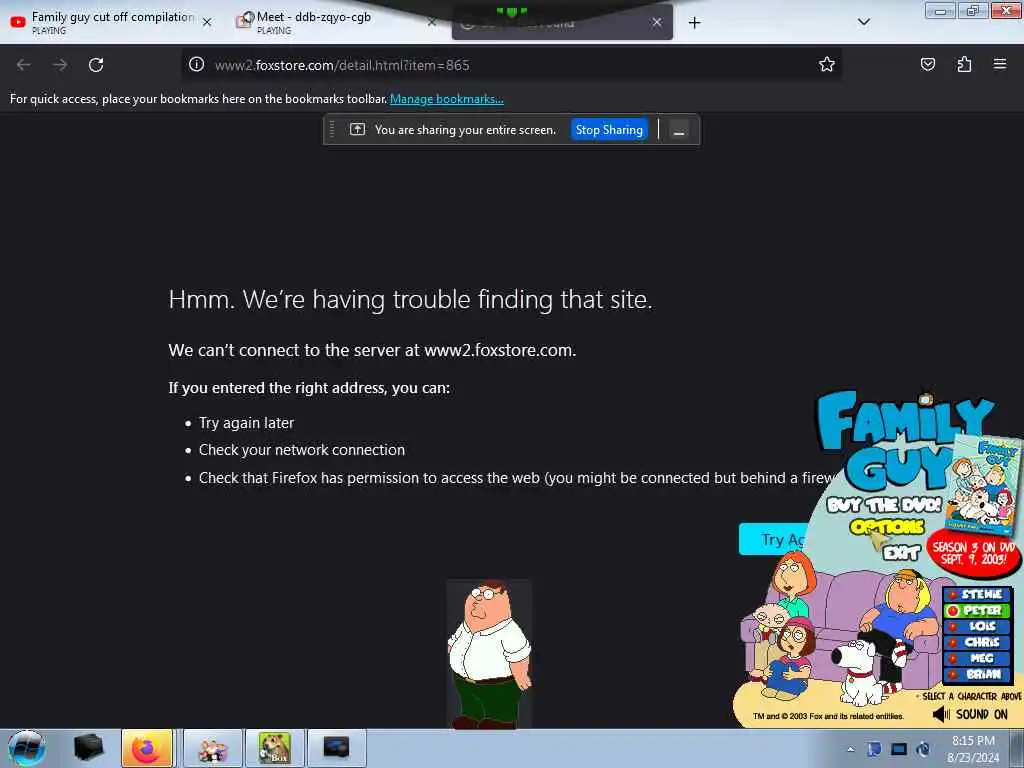Click Exit in the Family Guy widget
The height and width of the screenshot is (768, 1024).
tap(901, 553)
